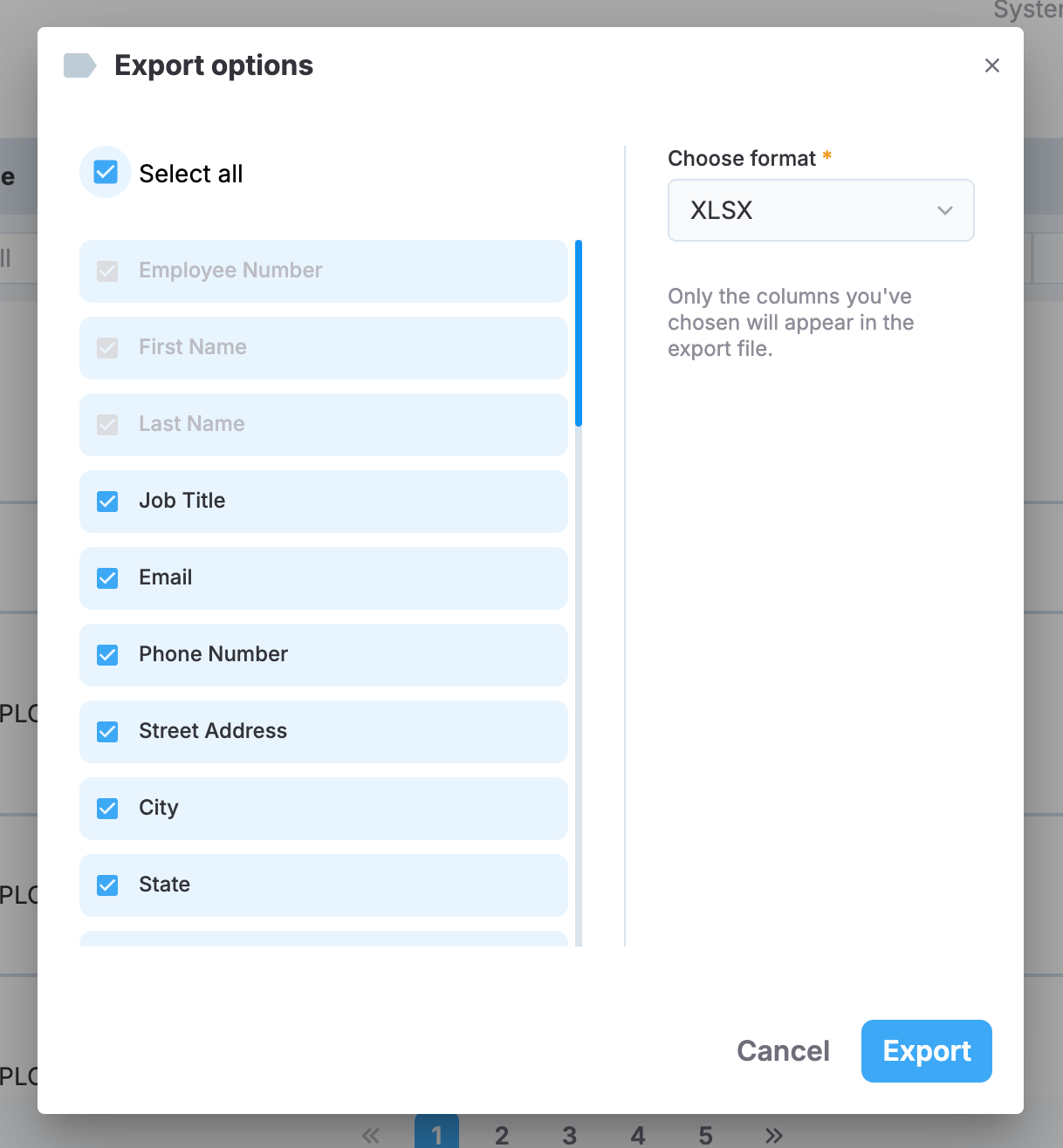Viewport: 1063px width, 1148px height.
Task: Uncheck Street Address column
Action: 107,732
